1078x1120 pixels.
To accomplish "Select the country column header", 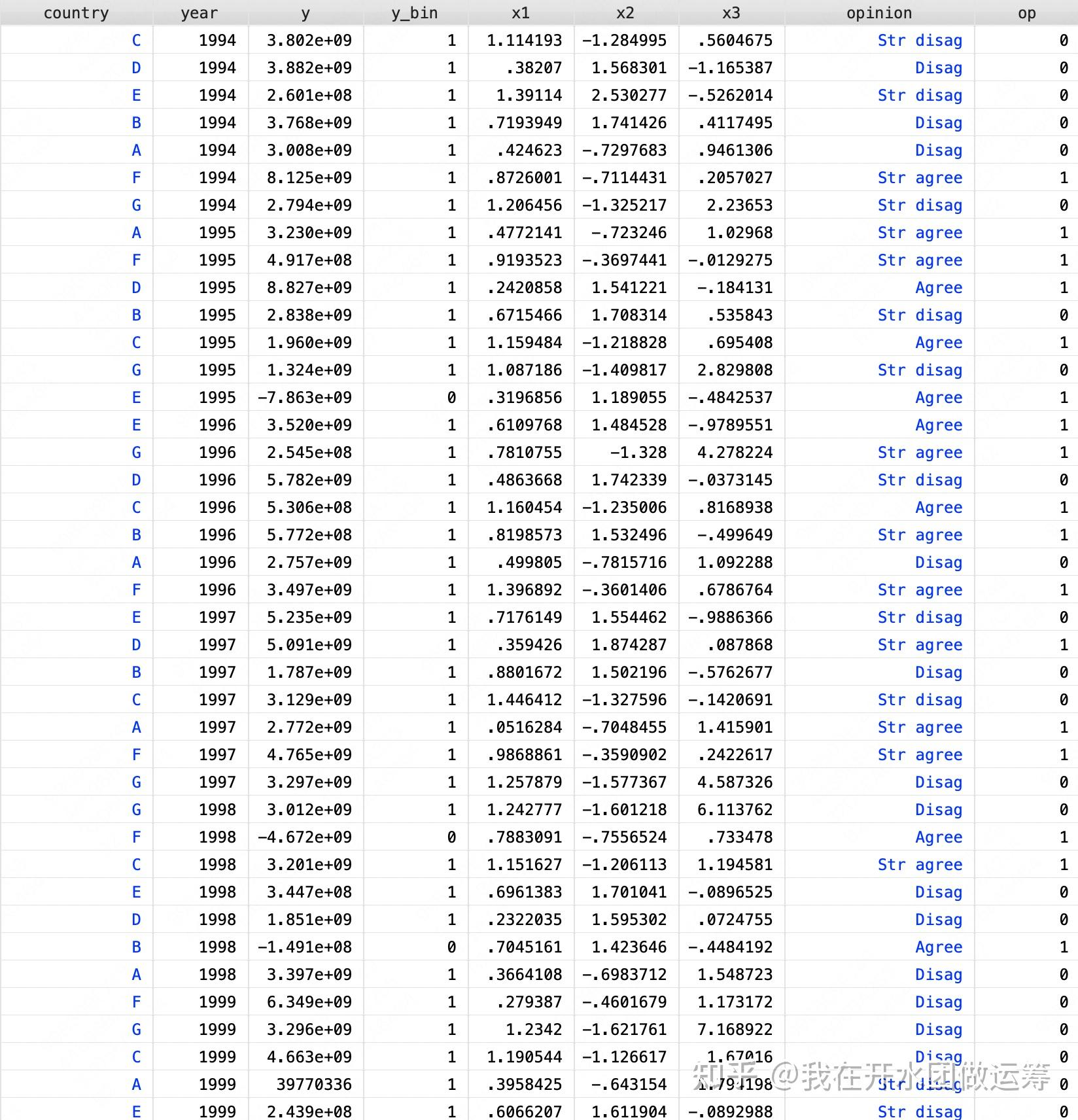I will point(76,12).
